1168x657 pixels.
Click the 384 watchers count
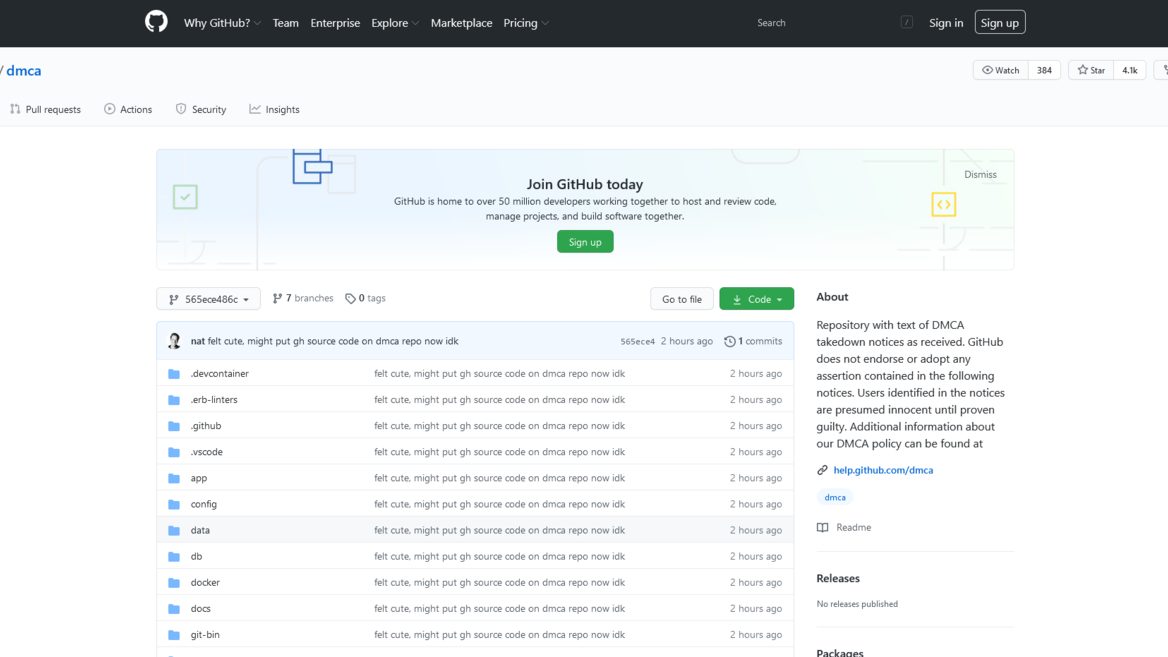click(x=1044, y=70)
